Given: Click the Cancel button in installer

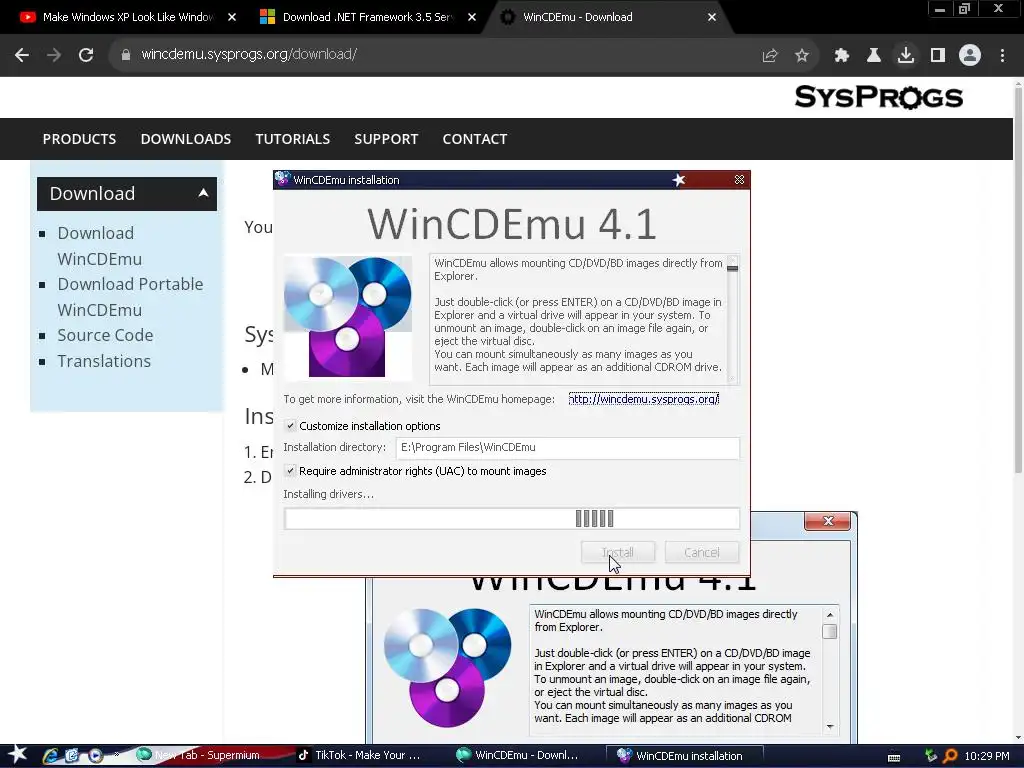Looking at the screenshot, I should [x=701, y=552].
